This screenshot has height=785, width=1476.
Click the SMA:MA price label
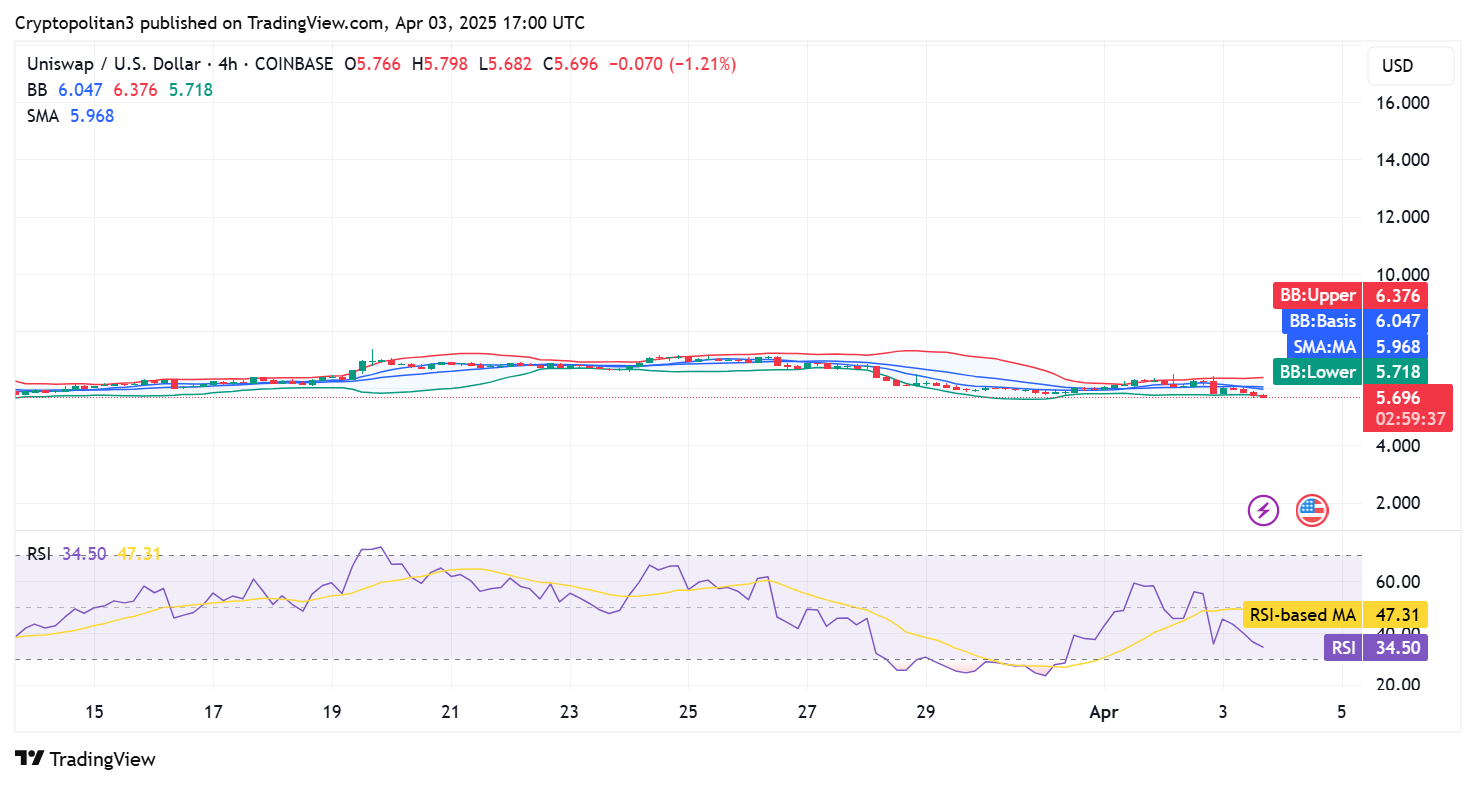pos(1324,347)
